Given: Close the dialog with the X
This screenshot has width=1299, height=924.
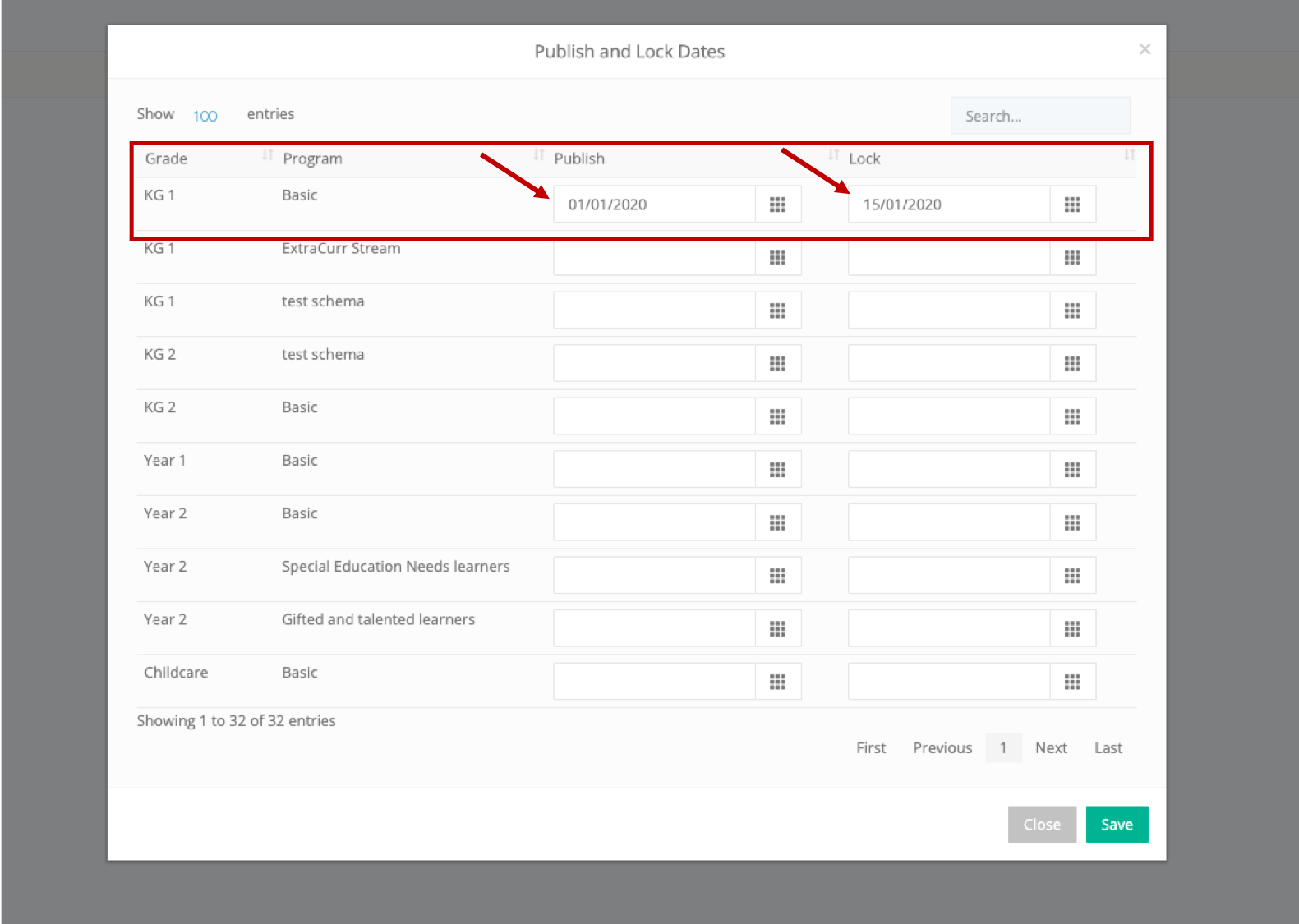Looking at the screenshot, I should 1145,49.
